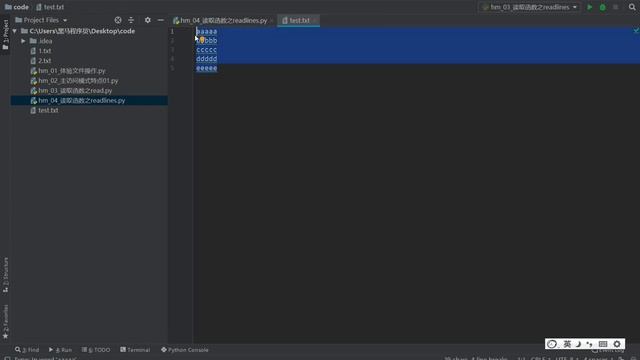Click the IME language indicator 英
Screen dimensions: 640x360
coord(567,344)
